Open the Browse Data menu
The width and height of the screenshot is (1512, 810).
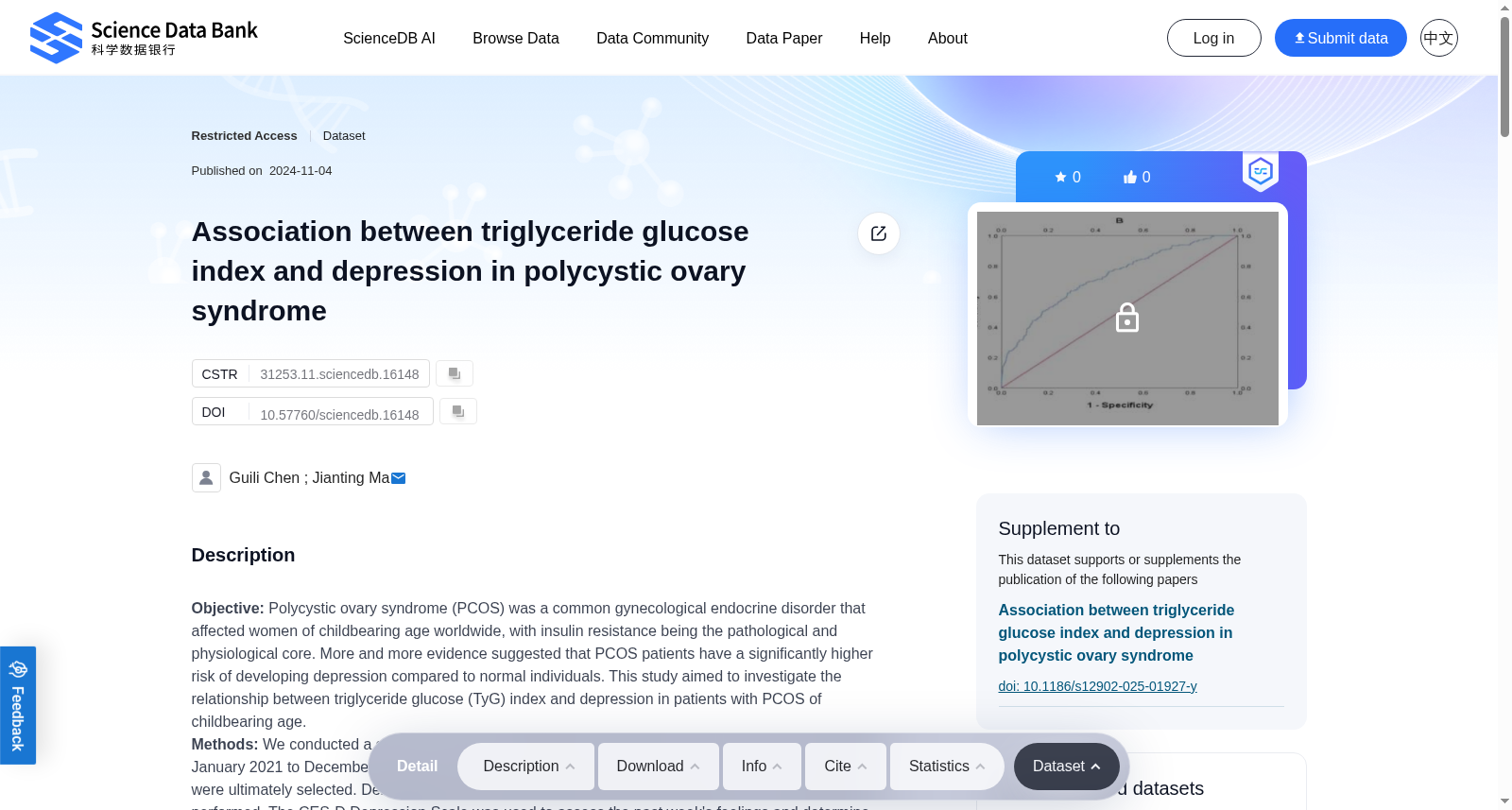(516, 38)
